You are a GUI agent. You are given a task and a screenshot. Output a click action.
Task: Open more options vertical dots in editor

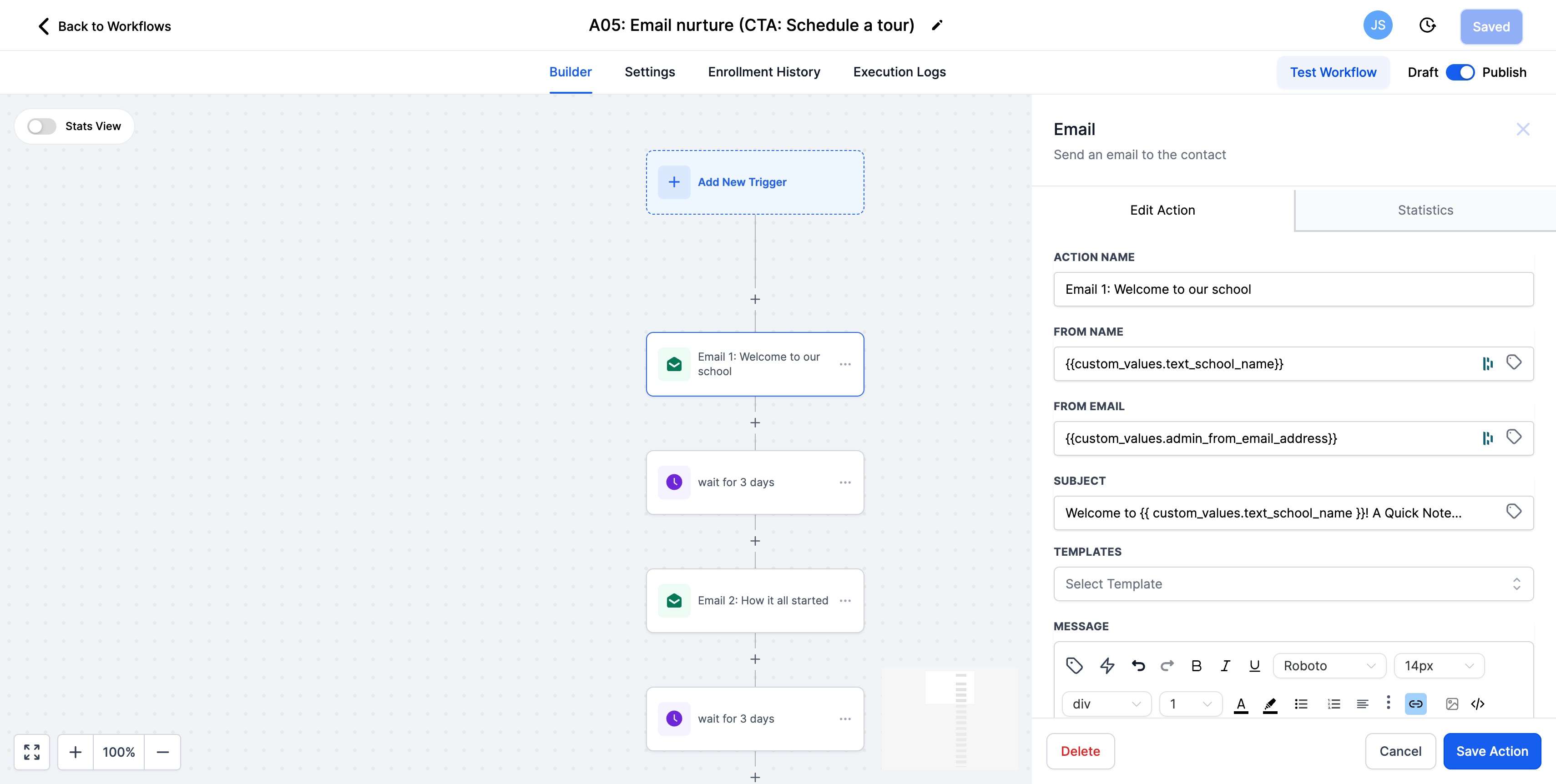click(x=1388, y=703)
